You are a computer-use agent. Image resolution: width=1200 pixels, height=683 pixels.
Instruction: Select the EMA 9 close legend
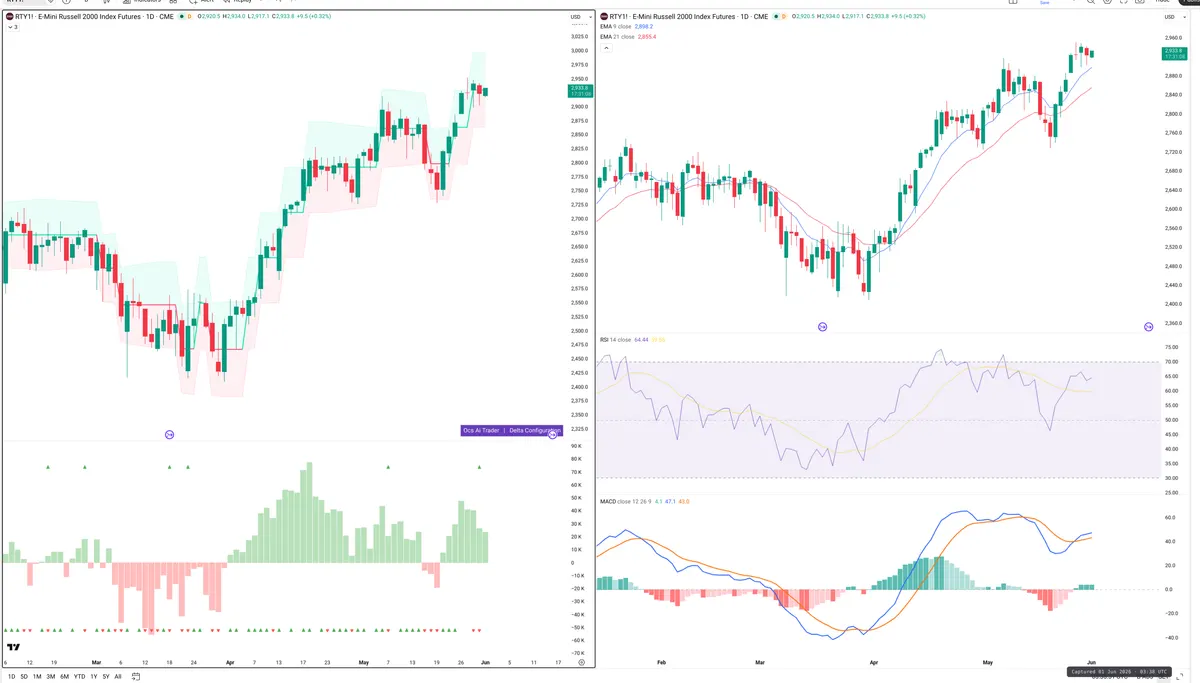click(616, 27)
